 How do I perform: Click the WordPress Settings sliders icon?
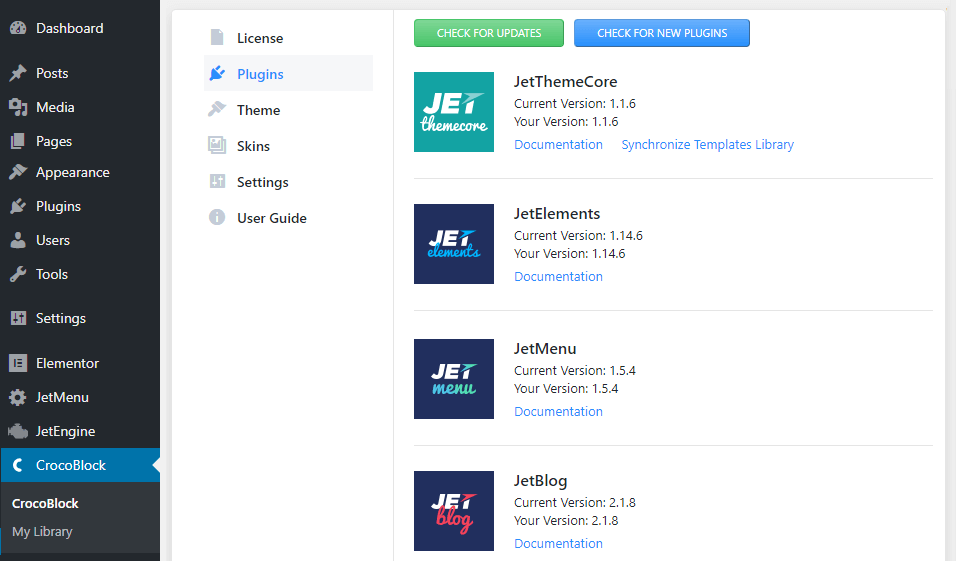18,318
